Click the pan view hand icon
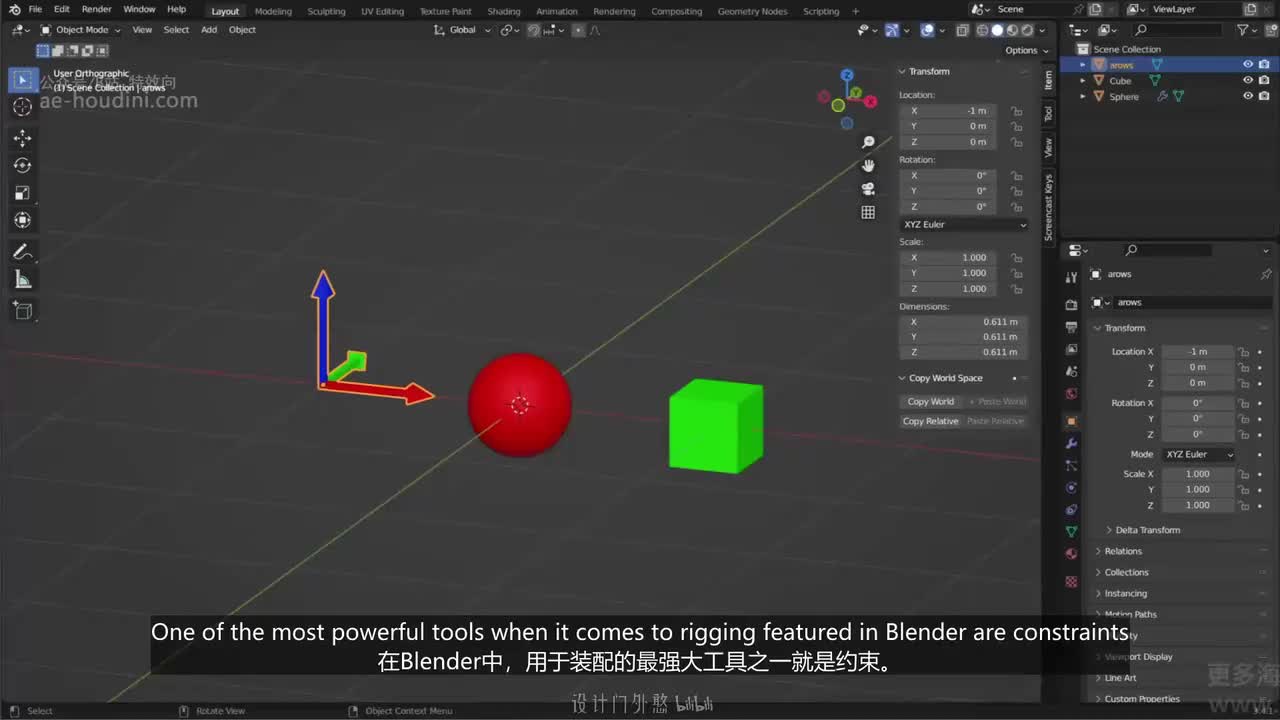The width and height of the screenshot is (1280, 720). (x=868, y=165)
